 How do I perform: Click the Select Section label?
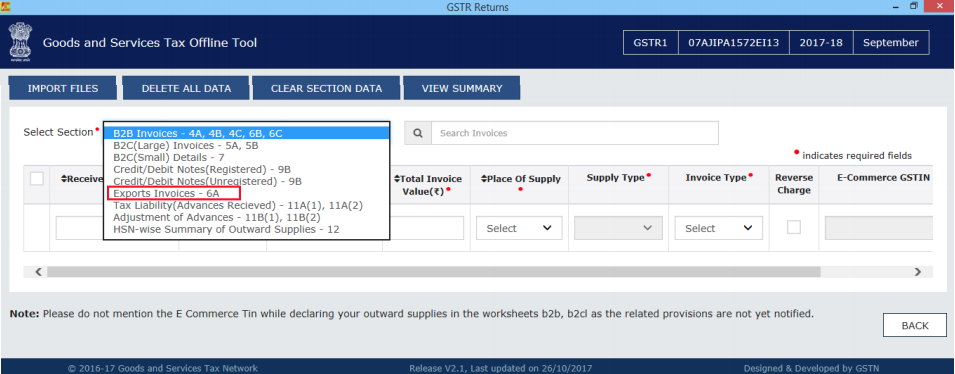pos(58,132)
